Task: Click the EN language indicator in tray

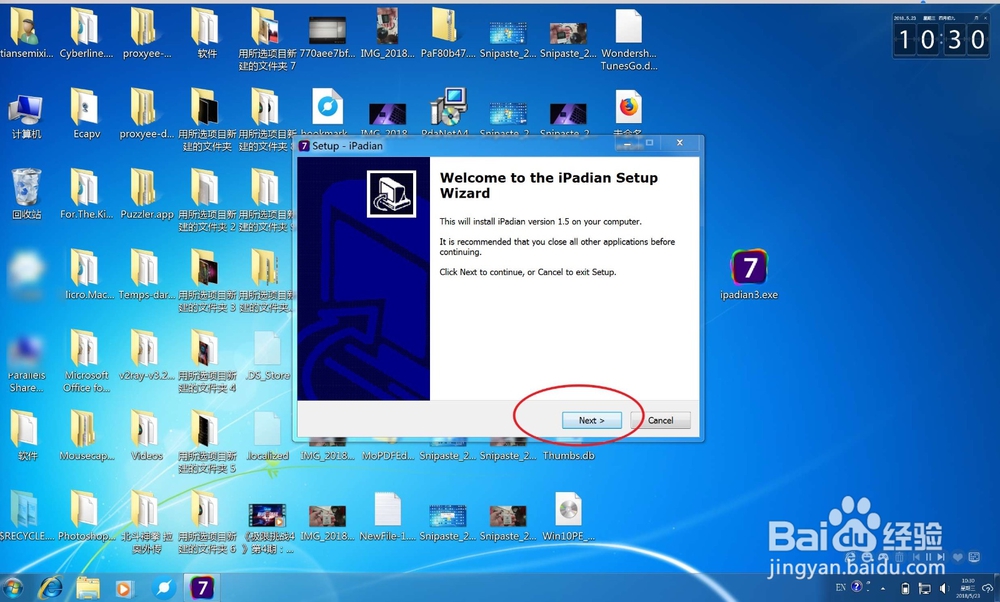Action: tap(841, 587)
